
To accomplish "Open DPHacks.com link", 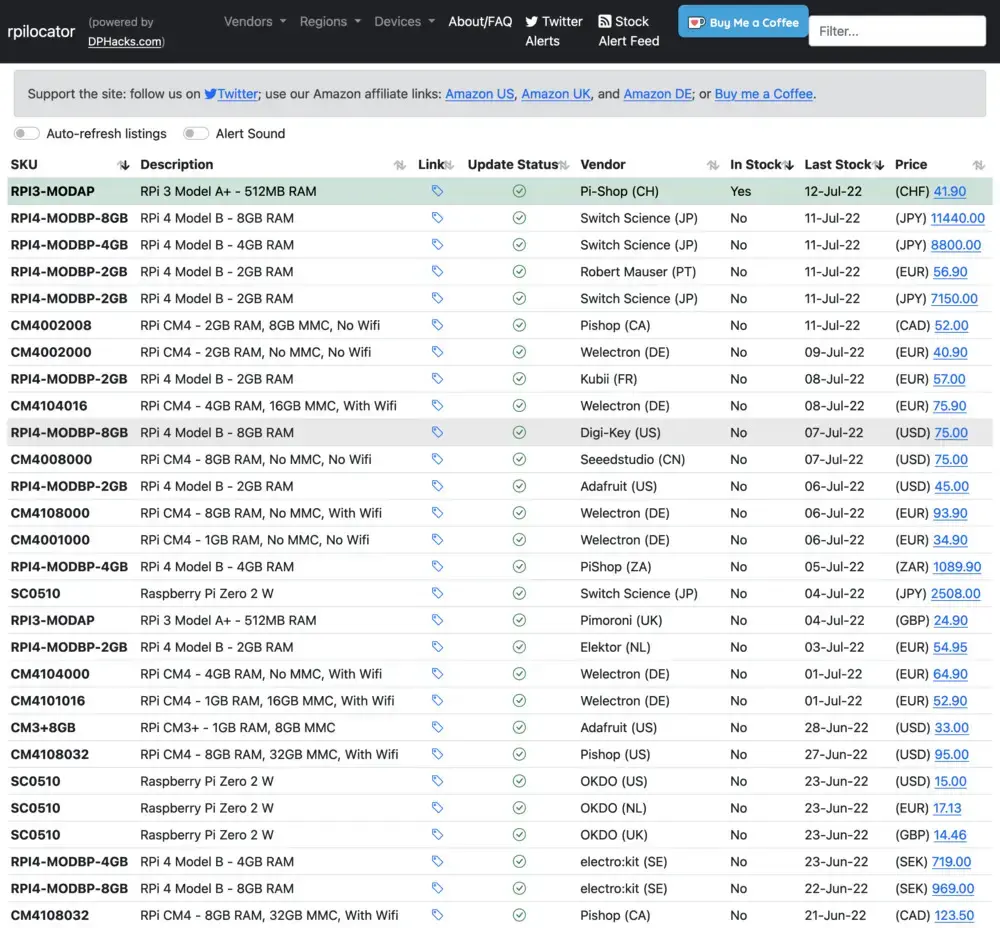I will pos(125,41).
